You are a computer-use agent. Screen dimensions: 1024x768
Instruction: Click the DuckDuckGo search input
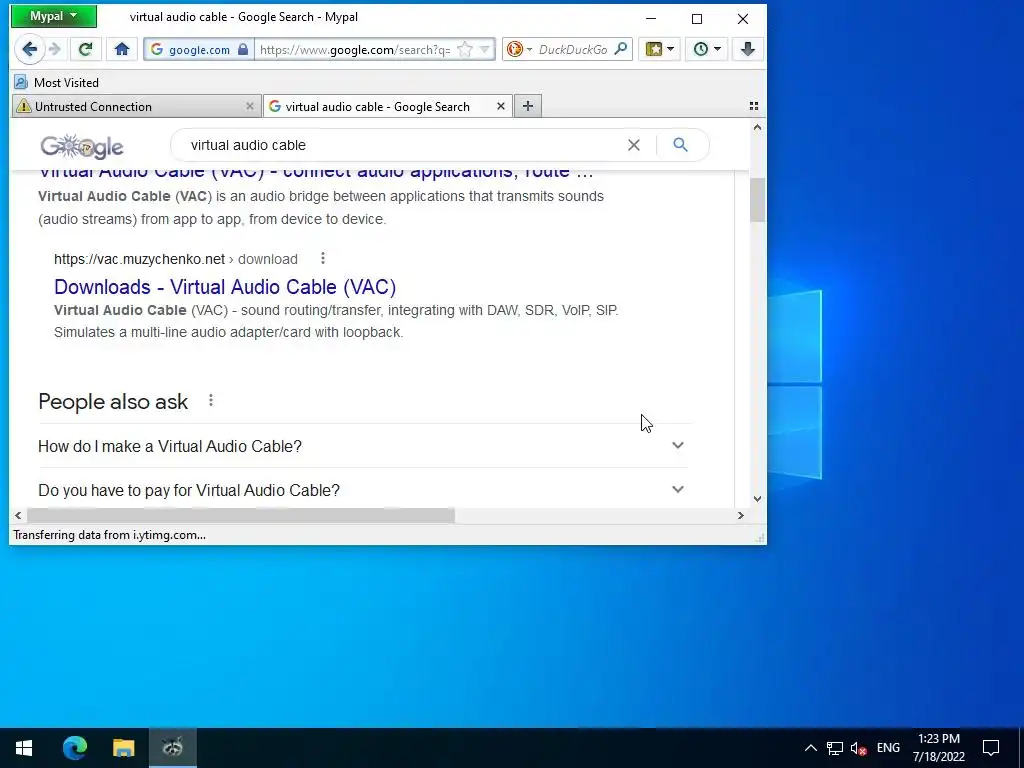pyautogui.click(x=573, y=50)
